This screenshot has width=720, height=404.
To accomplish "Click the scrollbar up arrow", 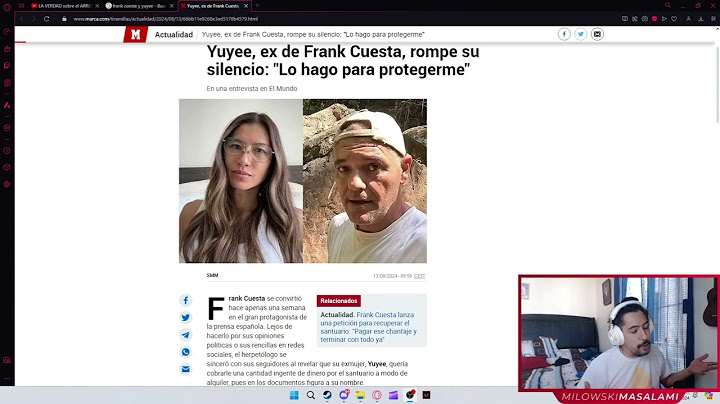I will click(717, 29).
